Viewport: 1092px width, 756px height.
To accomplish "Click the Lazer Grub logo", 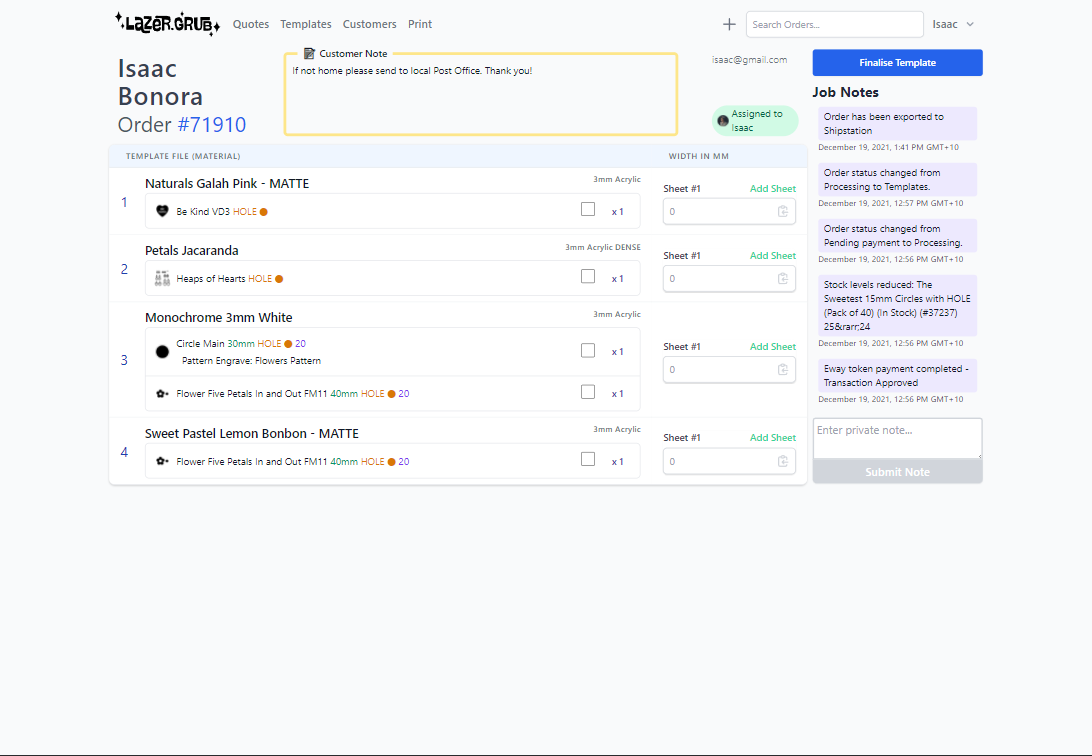I will (x=167, y=24).
